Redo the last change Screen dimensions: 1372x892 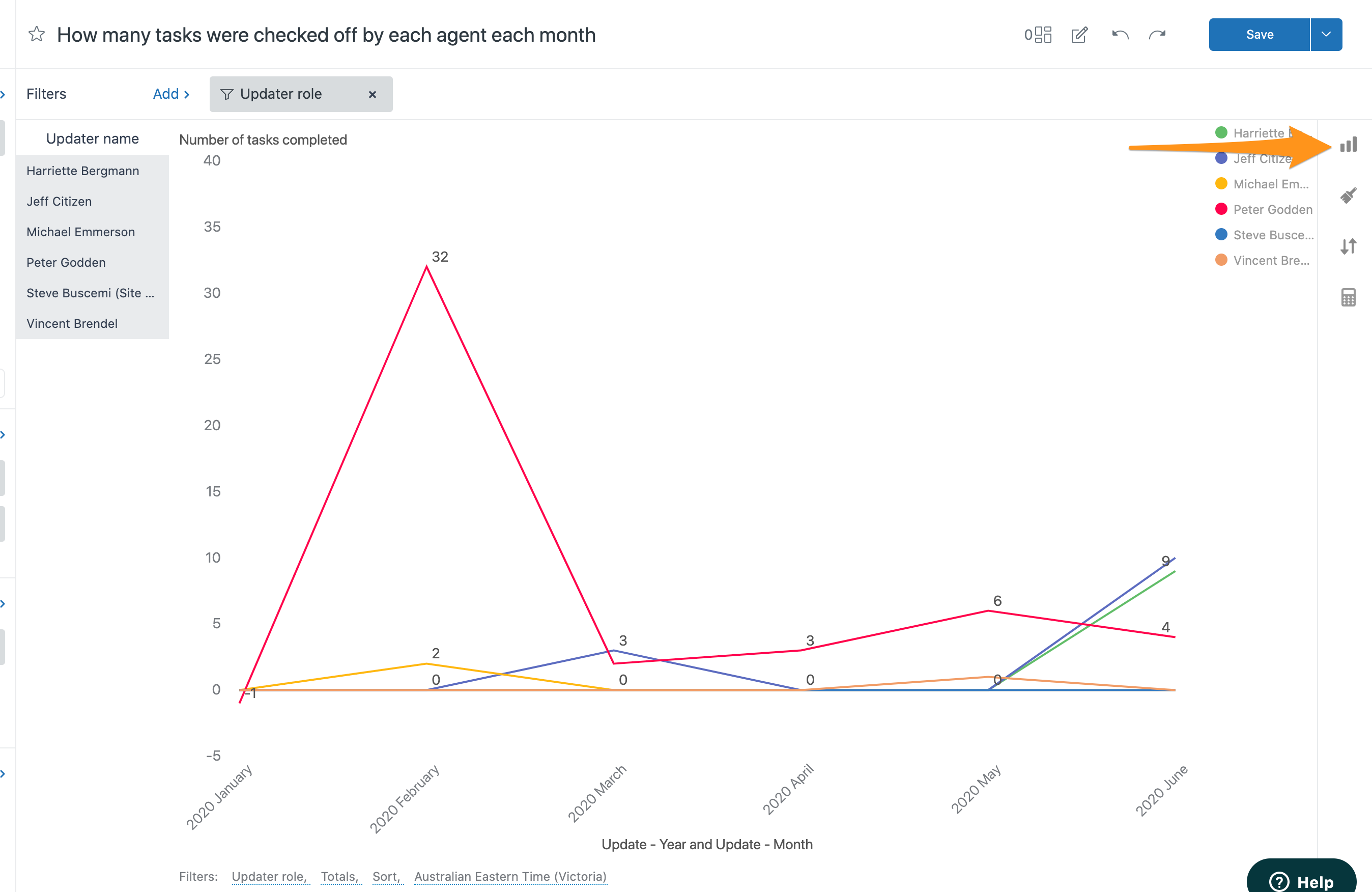(1158, 35)
